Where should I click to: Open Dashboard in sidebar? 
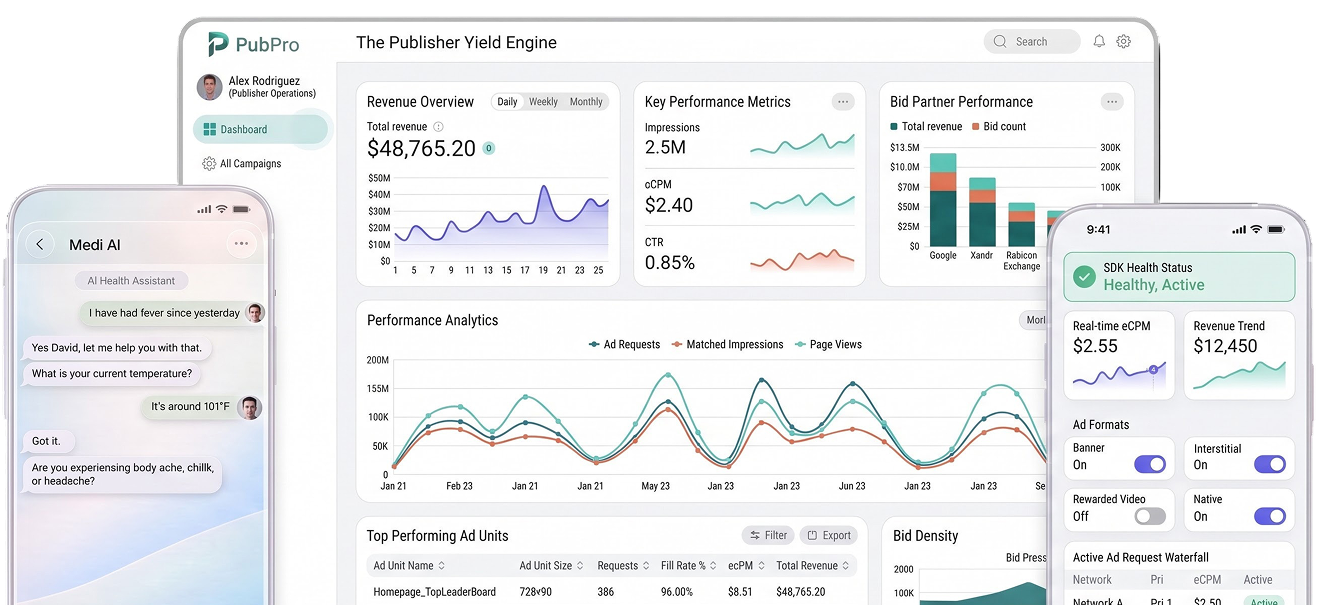tap(260, 129)
